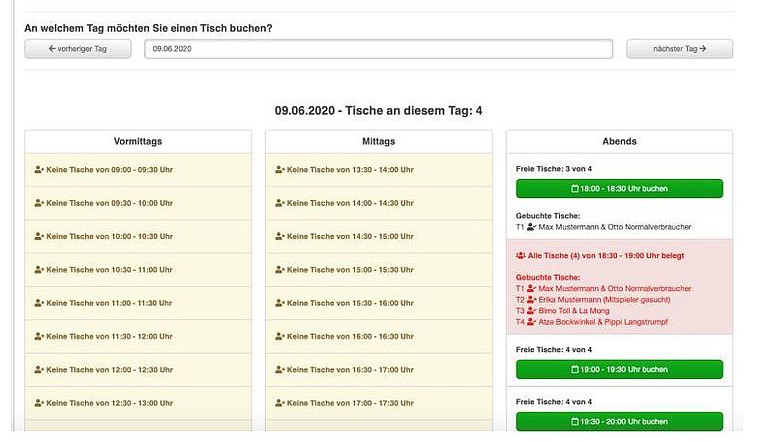
Task: Book the 19:00 - 19:30 Uhr slot
Action: click(x=619, y=369)
